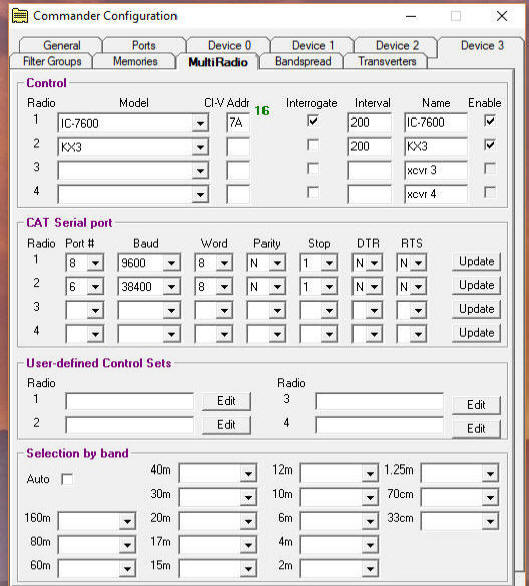Click the Commander Configuration title bar icon

[x=20, y=16]
